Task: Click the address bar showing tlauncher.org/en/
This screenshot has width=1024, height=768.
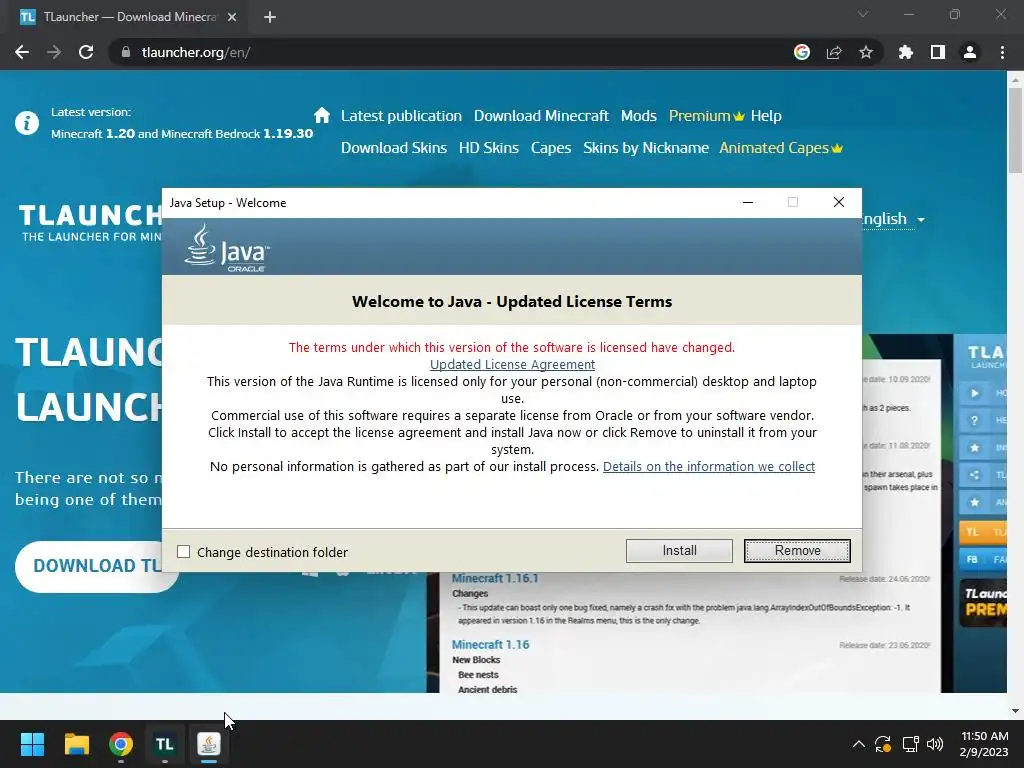Action: tap(451, 52)
